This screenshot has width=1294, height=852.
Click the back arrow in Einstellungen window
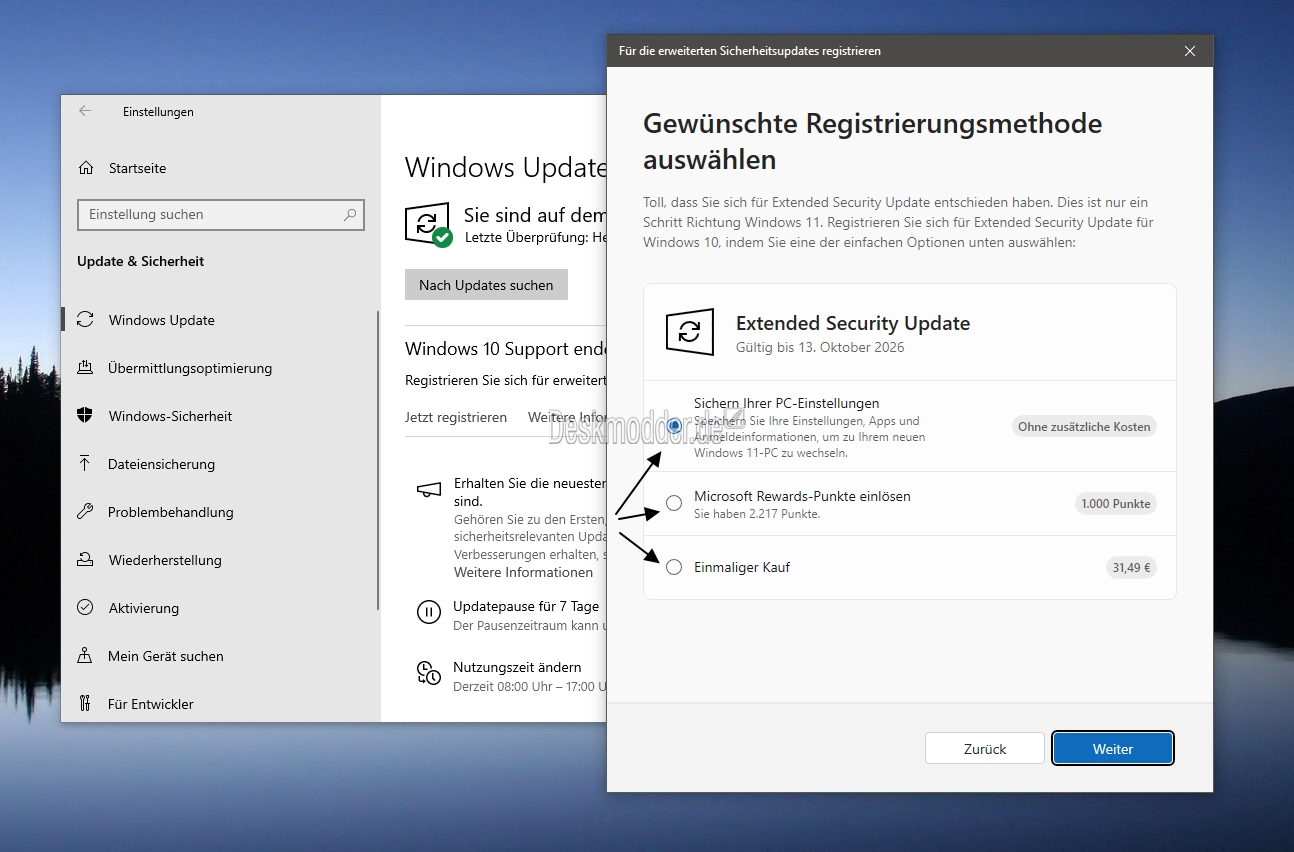click(x=85, y=111)
